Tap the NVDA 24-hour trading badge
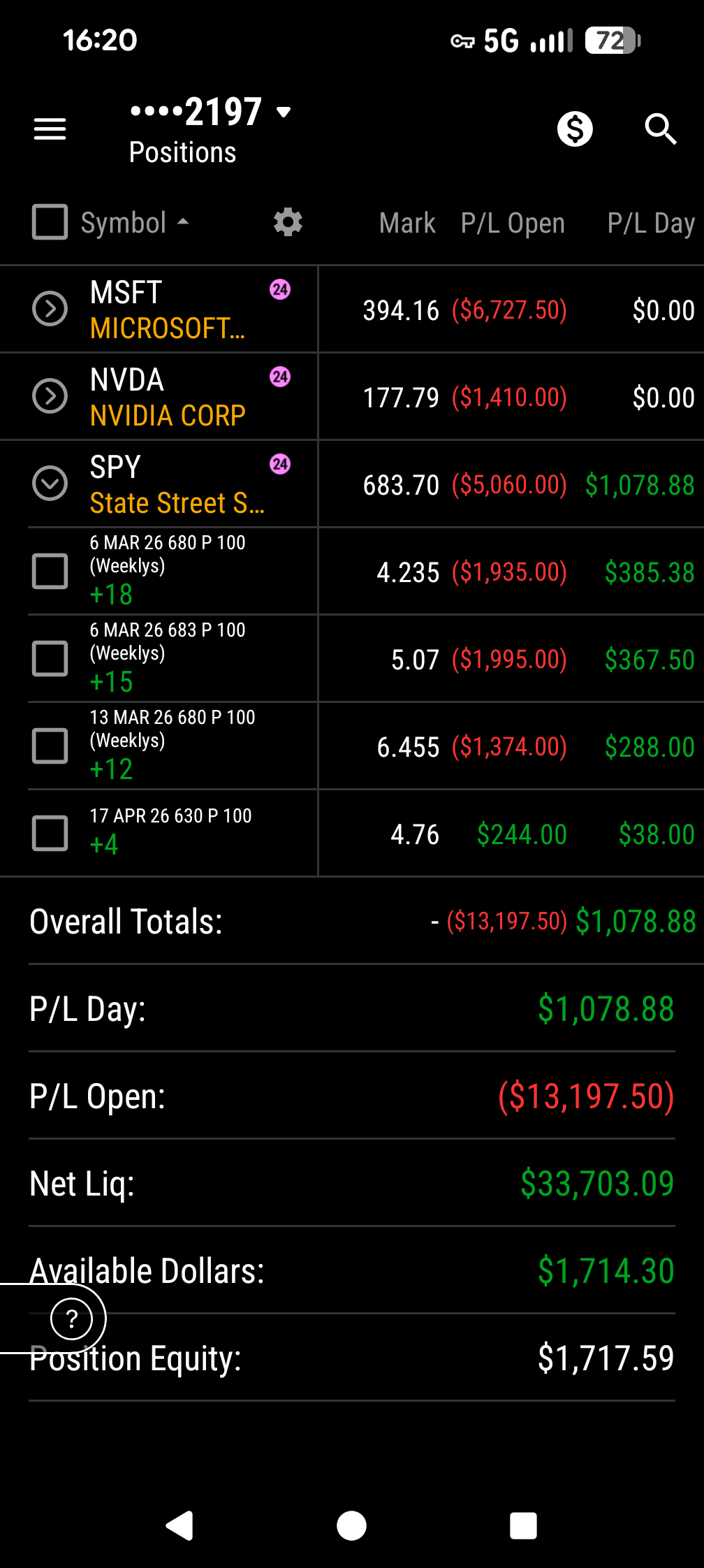The width and height of the screenshot is (704, 1568). (x=280, y=377)
